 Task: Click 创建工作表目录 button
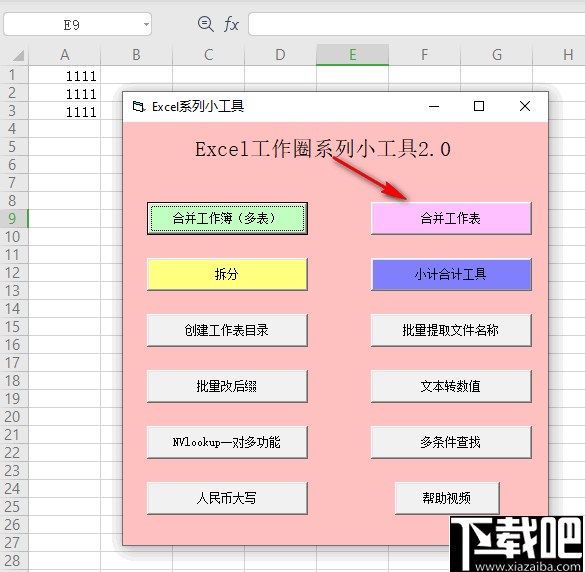pyautogui.click(x=227, y=330)
